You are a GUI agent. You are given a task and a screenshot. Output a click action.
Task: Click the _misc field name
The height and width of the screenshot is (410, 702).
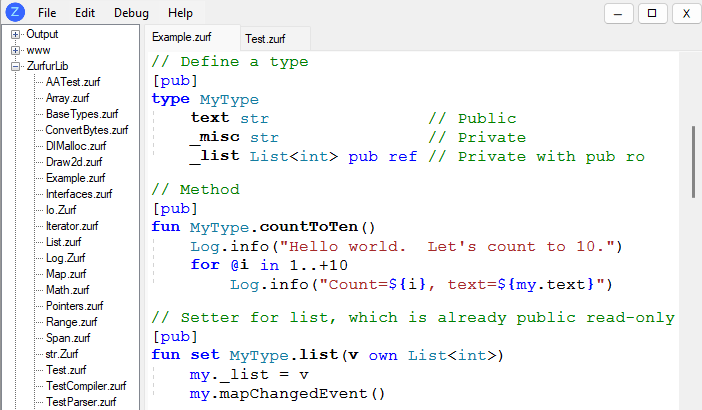tap(214, 137)
